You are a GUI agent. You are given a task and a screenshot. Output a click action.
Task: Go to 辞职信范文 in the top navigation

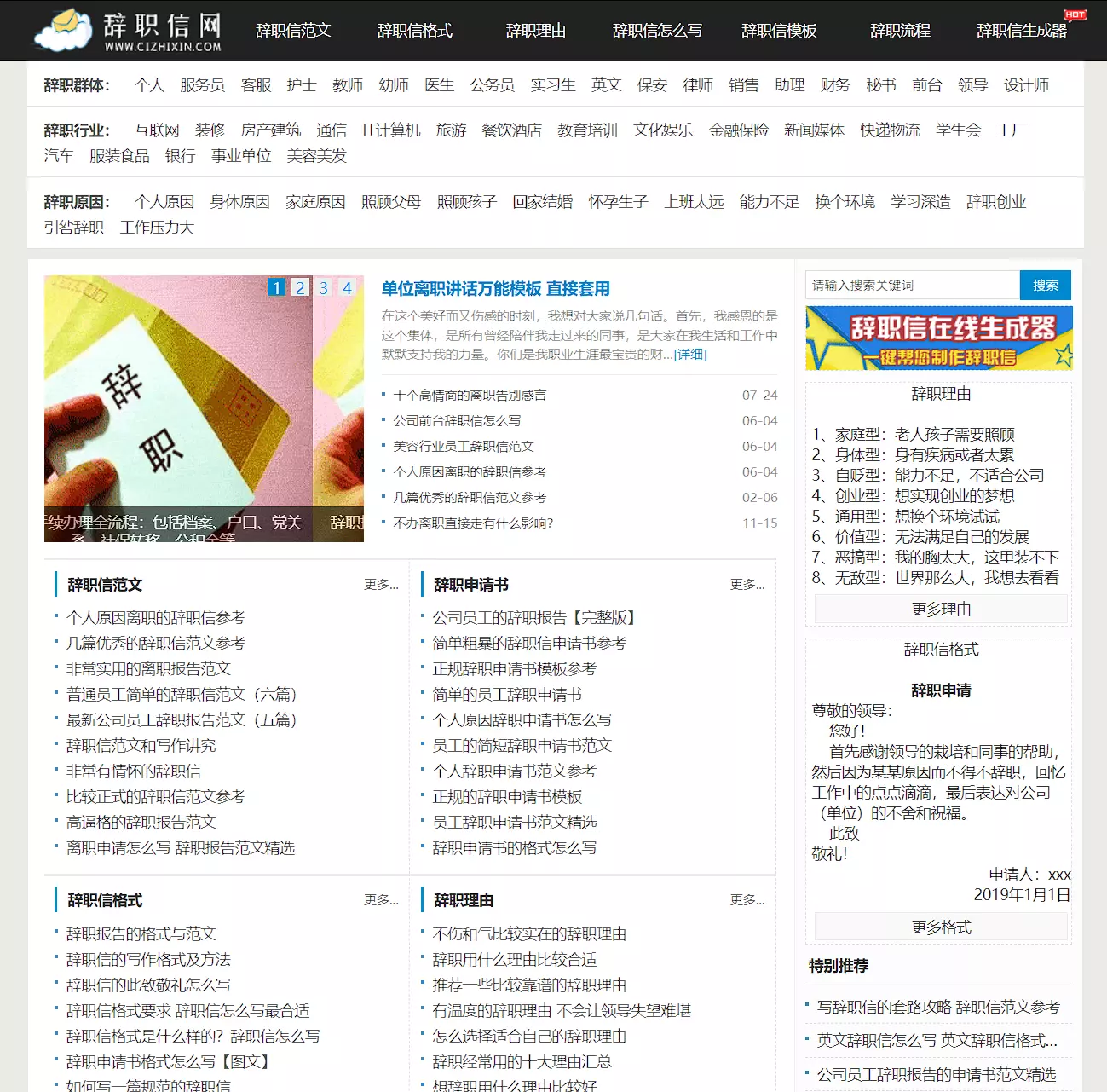coord(293,31)
